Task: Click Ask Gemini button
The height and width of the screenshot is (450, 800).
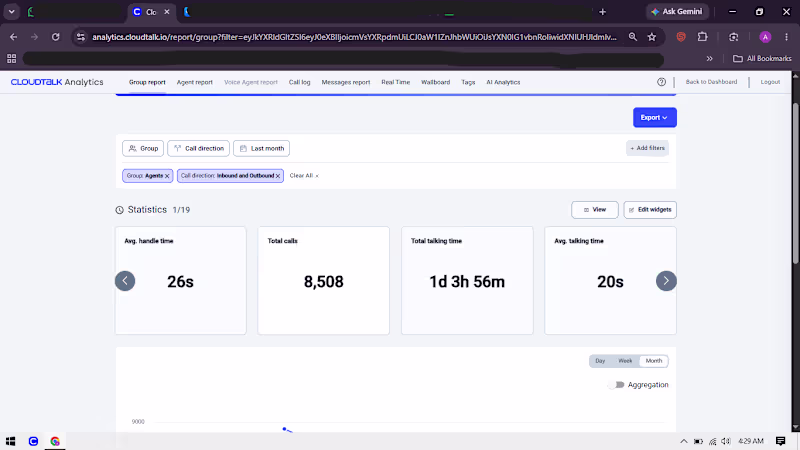Action: (x=677, y=12)
